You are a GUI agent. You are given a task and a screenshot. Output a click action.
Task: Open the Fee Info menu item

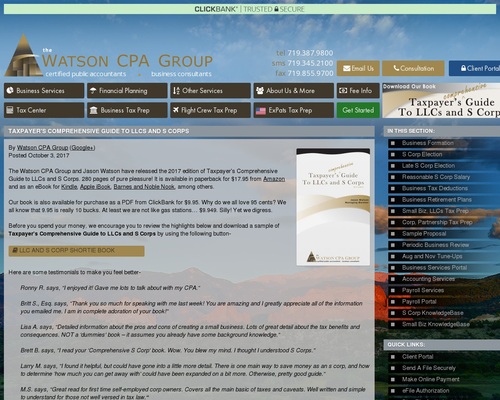(358, 91)
